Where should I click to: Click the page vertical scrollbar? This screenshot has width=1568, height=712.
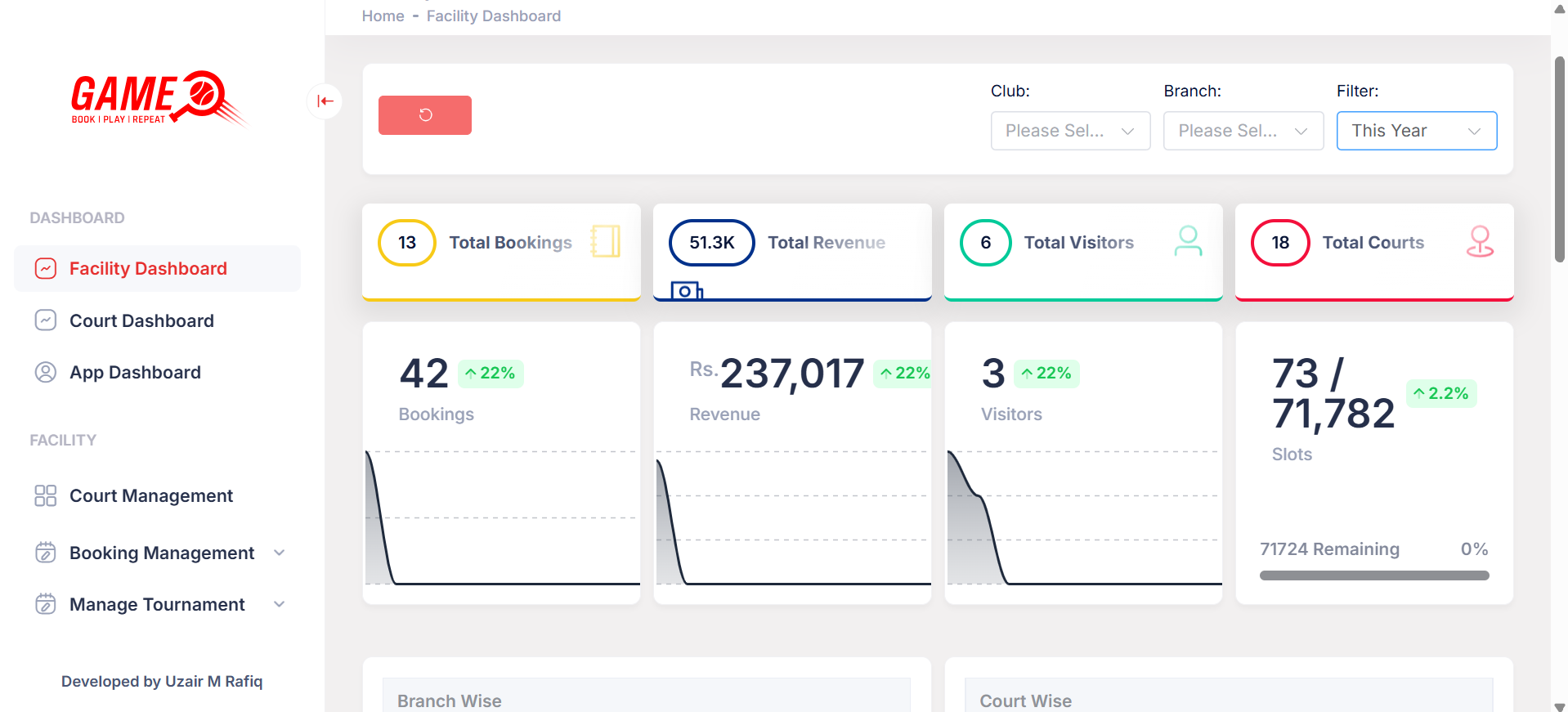[x=1560, y=159]
